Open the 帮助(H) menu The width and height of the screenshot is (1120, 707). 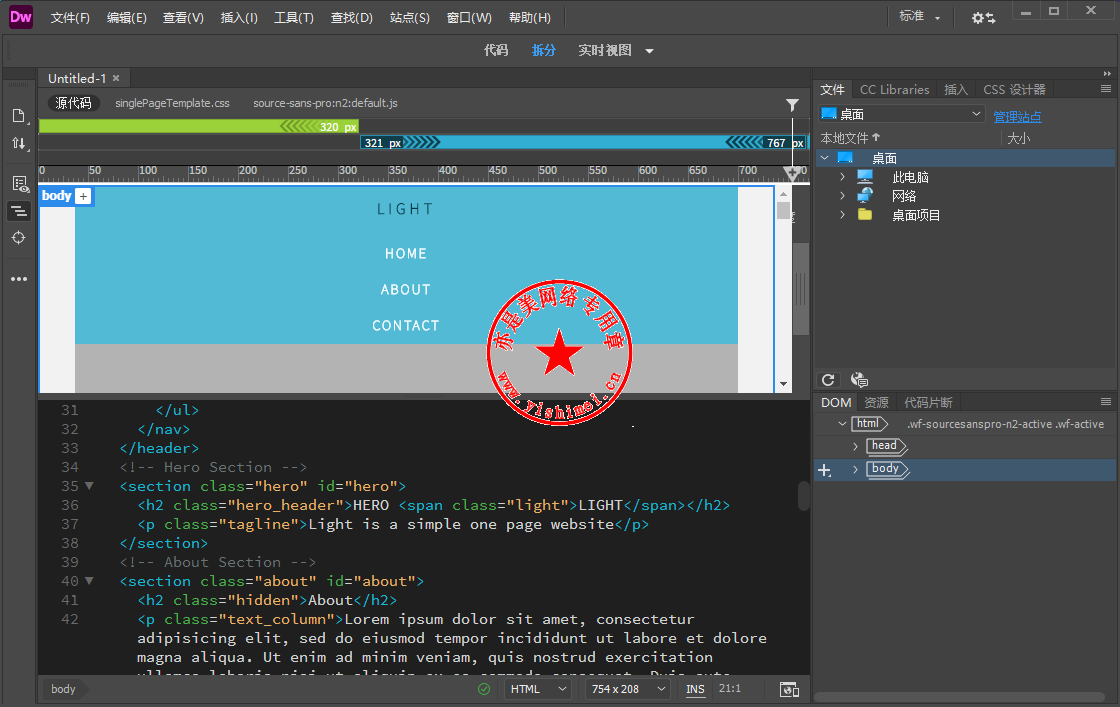coord(529,18)
